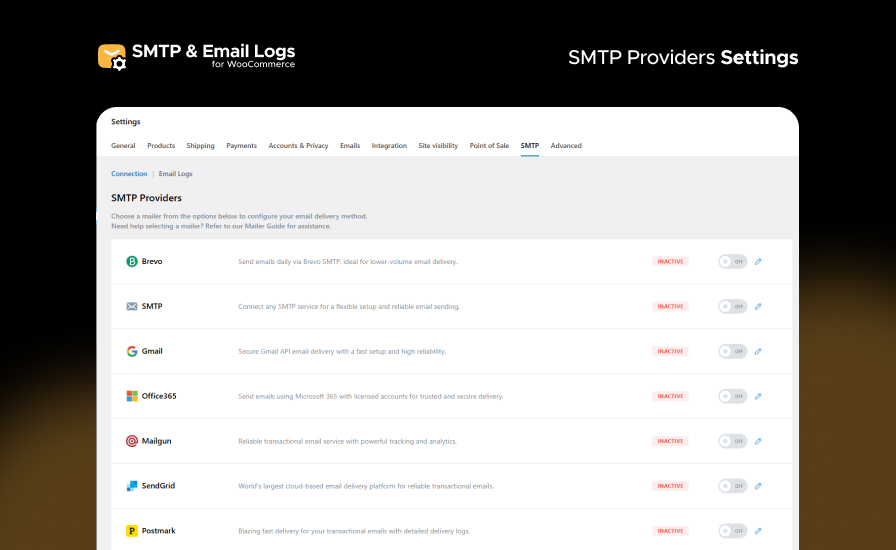The image size is (896, 550).
Task: View the Email Logs sub-section
Action: pyautogui.click(x=175, y=174)
